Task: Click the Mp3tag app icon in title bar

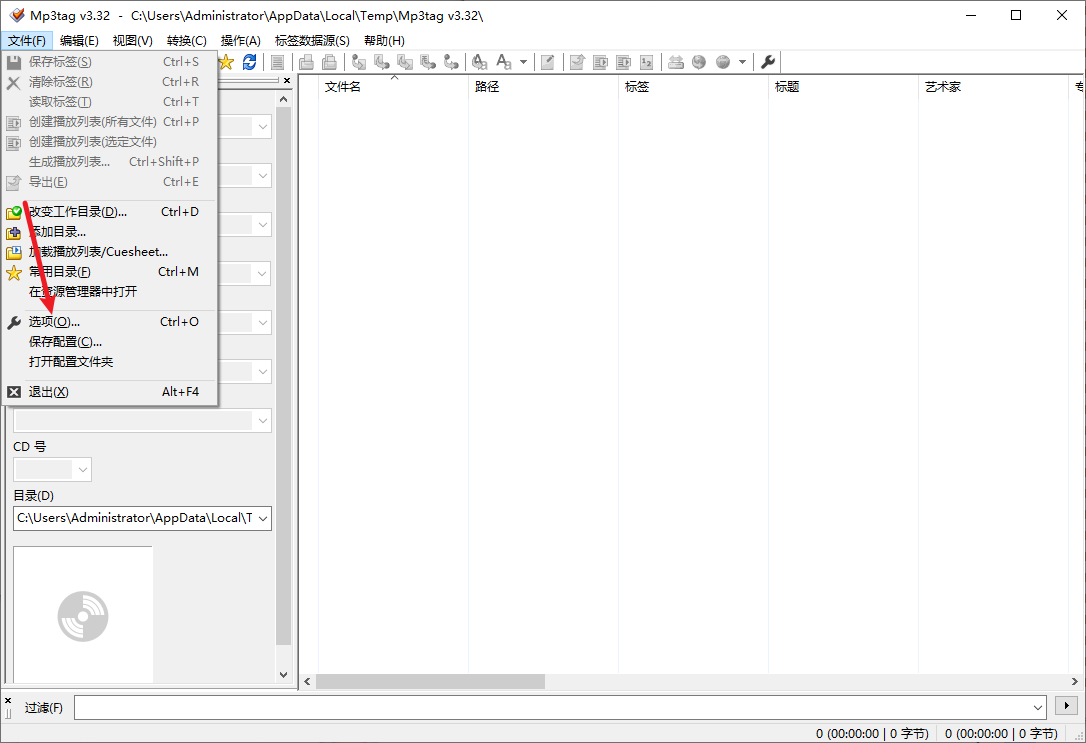Action: (15, 15)
